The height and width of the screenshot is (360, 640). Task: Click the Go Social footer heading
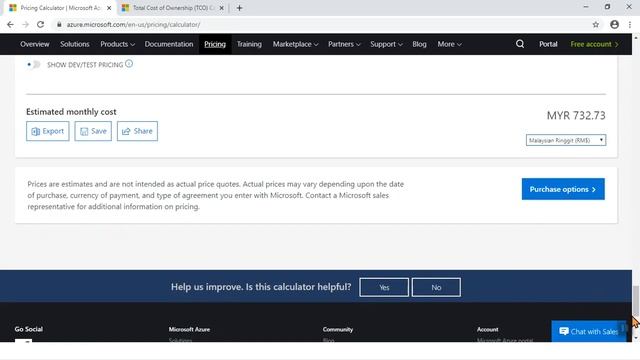coord(29,329)
